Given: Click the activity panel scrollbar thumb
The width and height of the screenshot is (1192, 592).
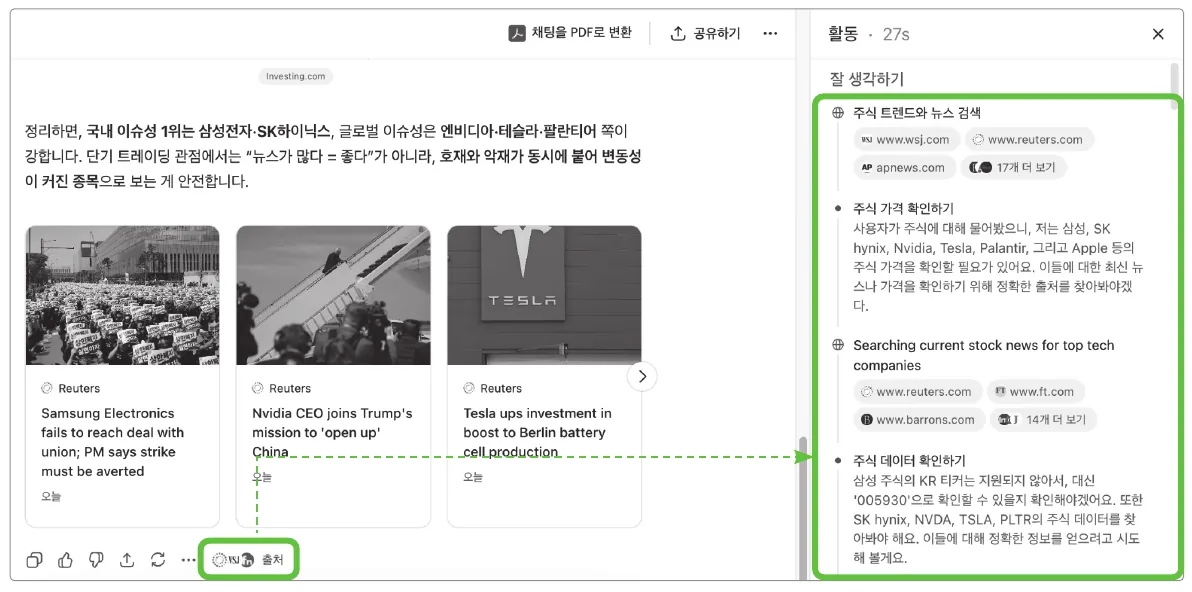Looking at the screenshot, I should [1175, 86].
